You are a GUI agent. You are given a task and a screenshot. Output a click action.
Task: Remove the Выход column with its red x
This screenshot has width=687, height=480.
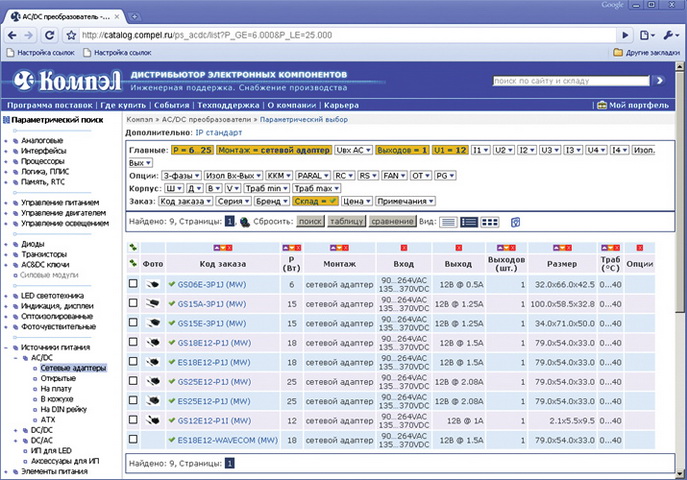click(458, 248)
